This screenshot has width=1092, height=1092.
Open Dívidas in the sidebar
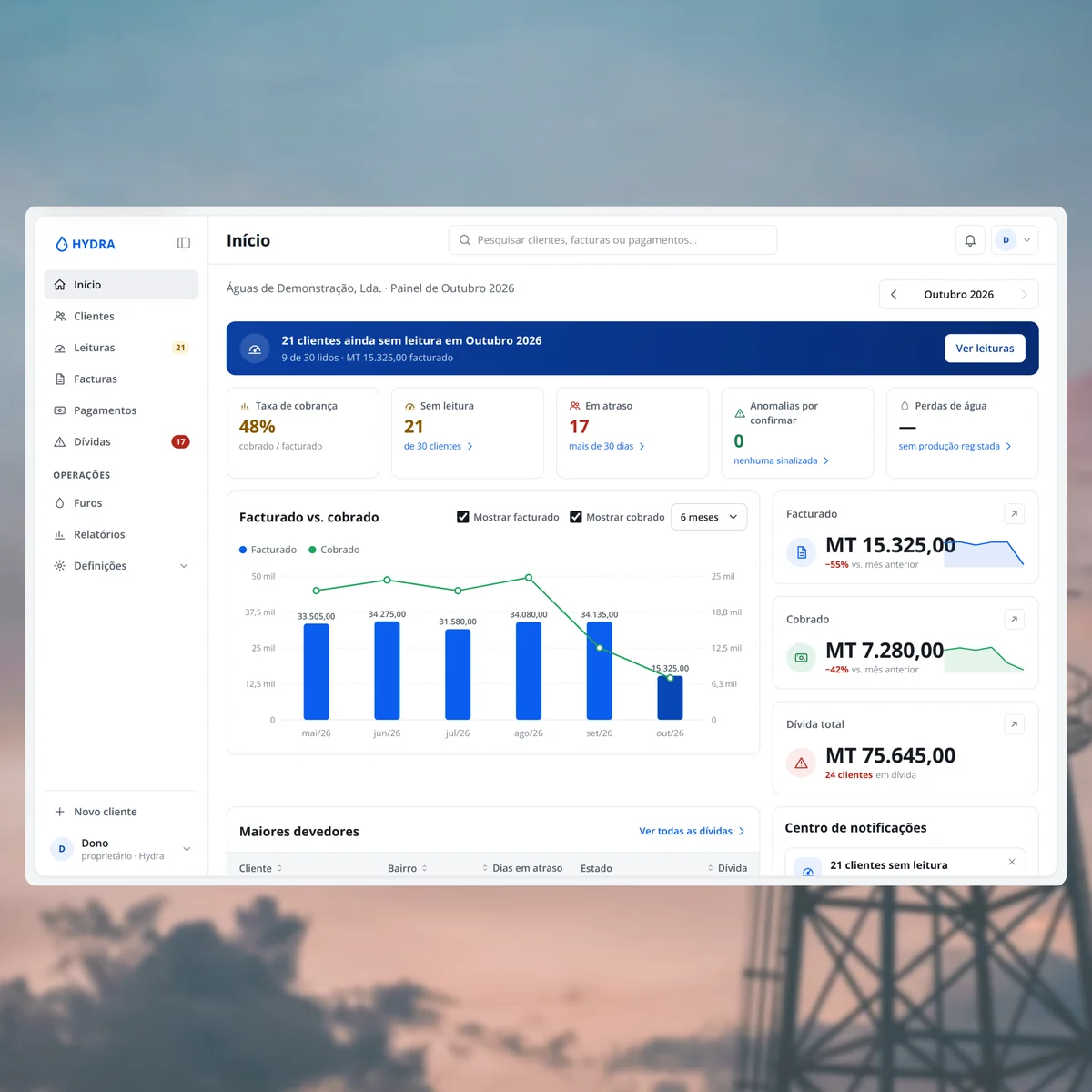click(x=121, y=442)
